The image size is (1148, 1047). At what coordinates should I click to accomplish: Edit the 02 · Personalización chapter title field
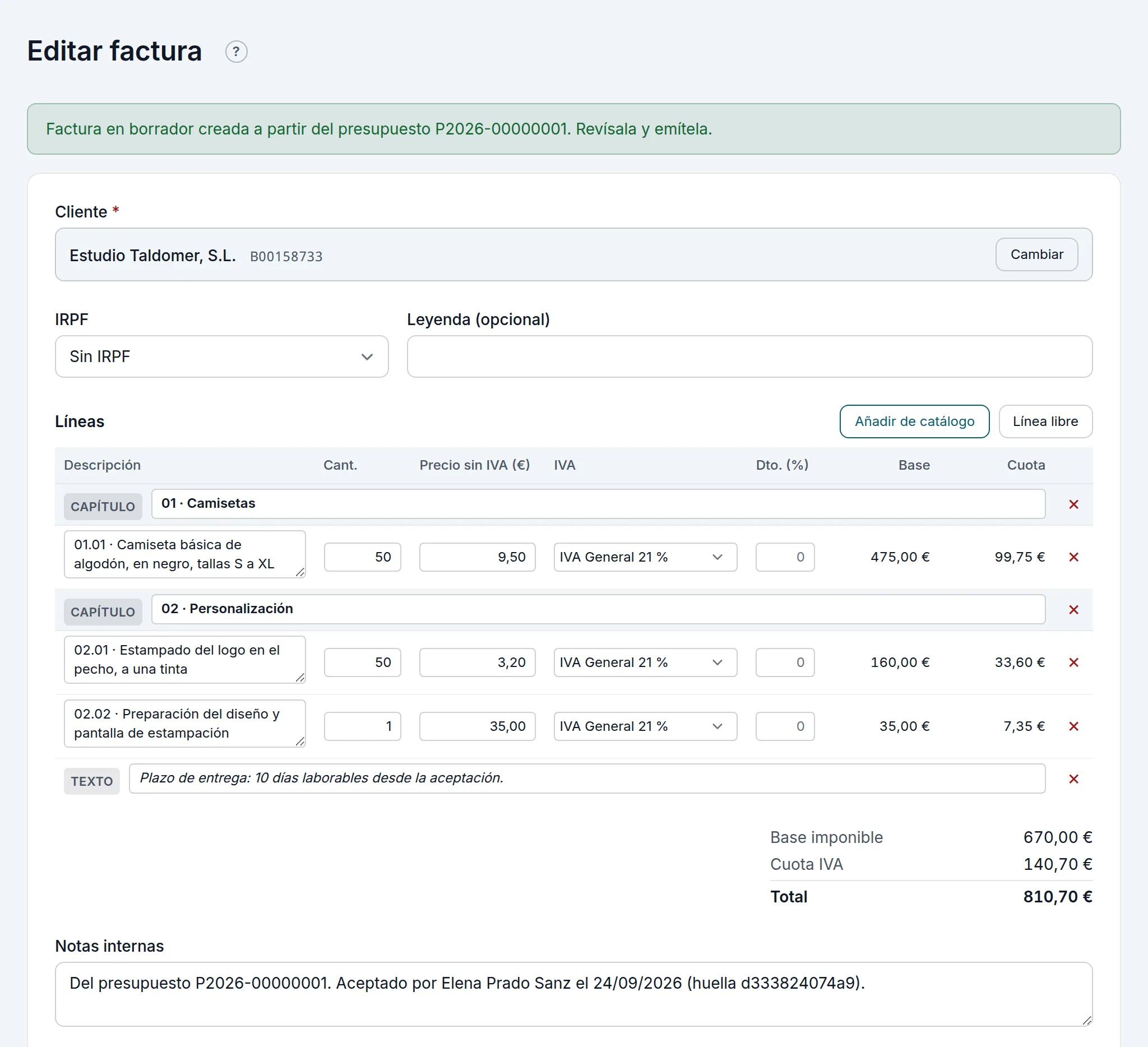point(598,609)
